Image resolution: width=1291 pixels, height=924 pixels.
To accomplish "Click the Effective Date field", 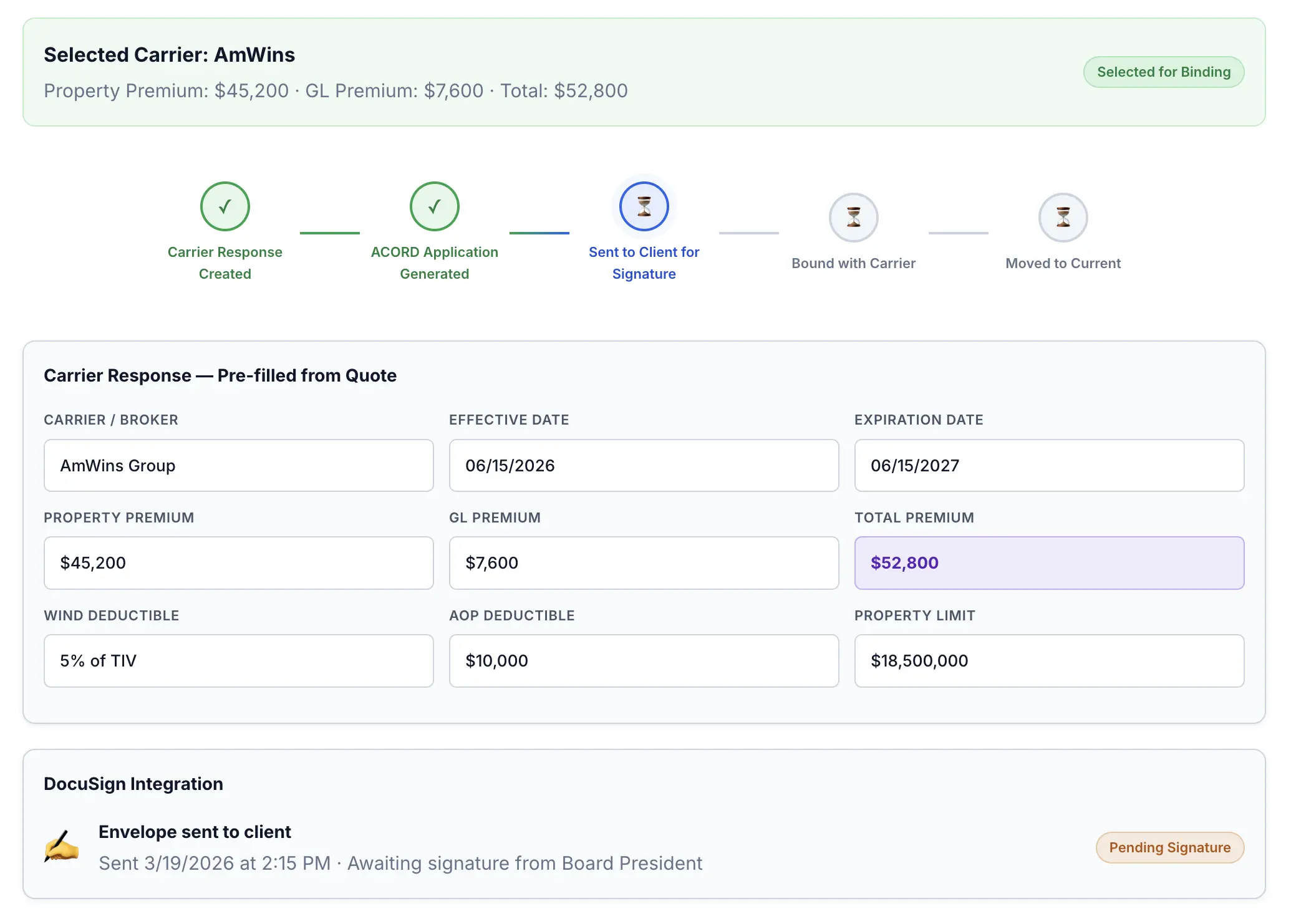I will pyautogui.click(x=644, y=465).
